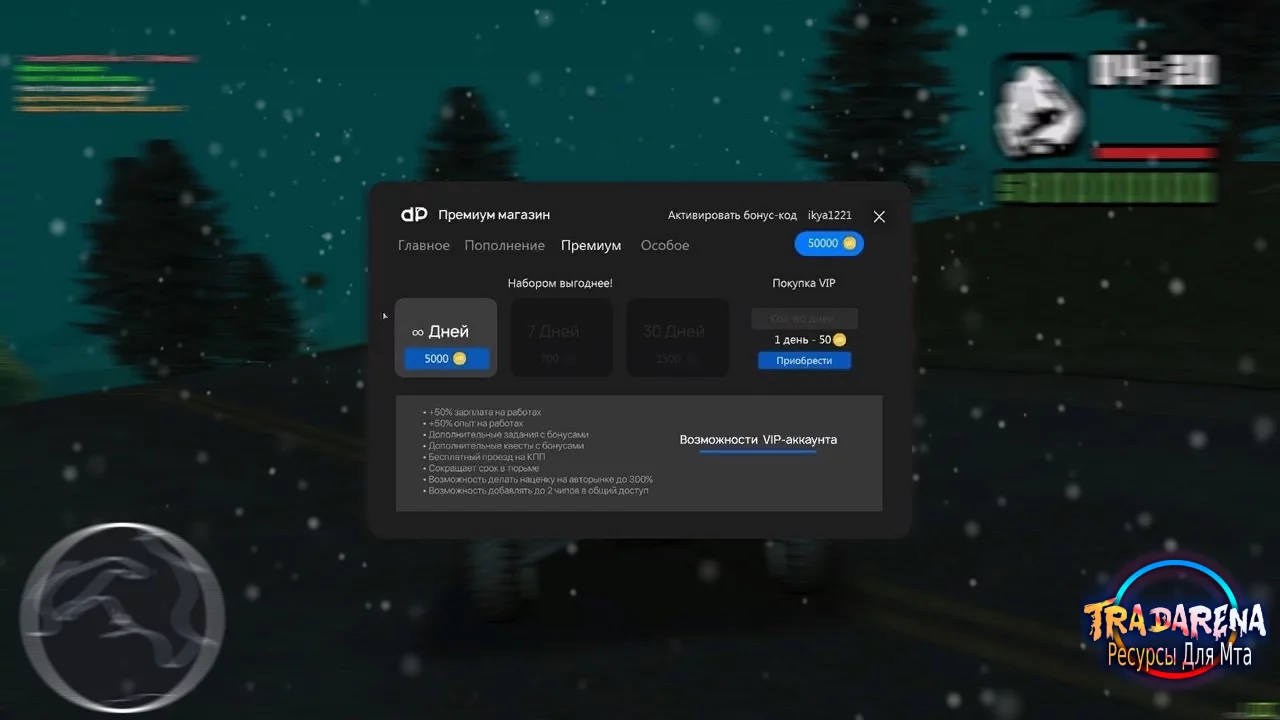1280x720 pixels.
Task: Select the Премиум tab
Action: pos(591,245)
